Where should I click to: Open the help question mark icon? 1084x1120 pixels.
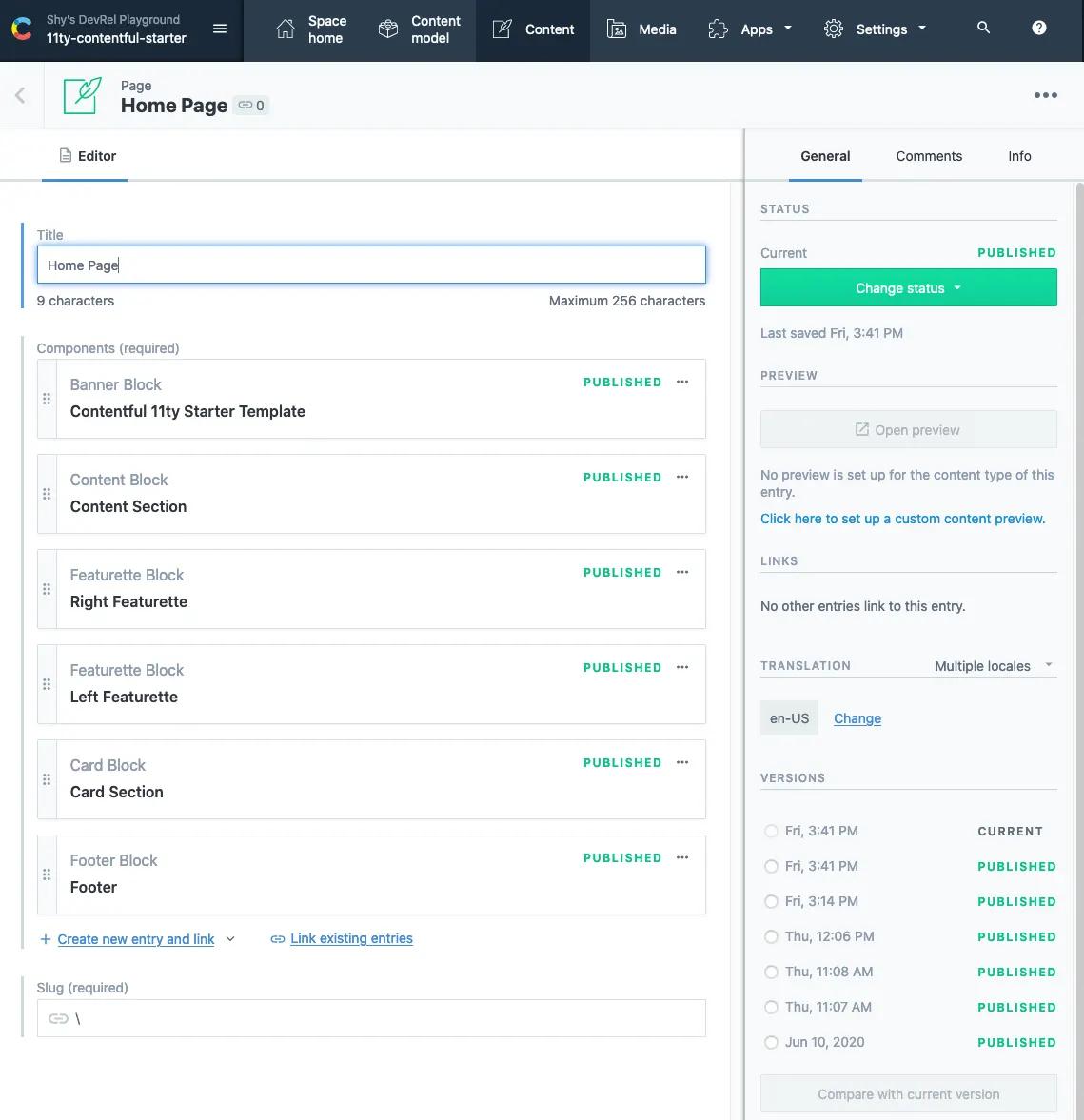click(1039, 28)
